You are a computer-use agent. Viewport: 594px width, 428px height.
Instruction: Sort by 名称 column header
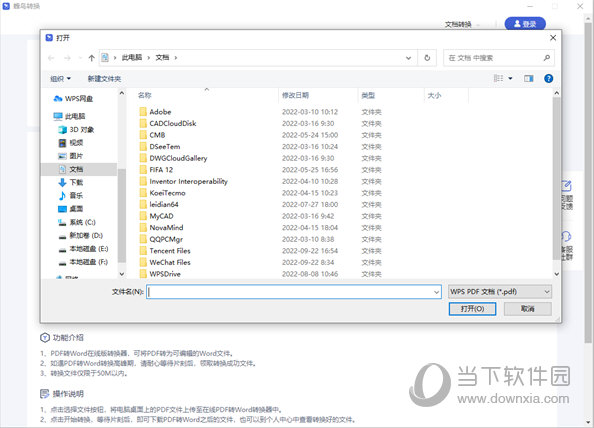[145, 95]
